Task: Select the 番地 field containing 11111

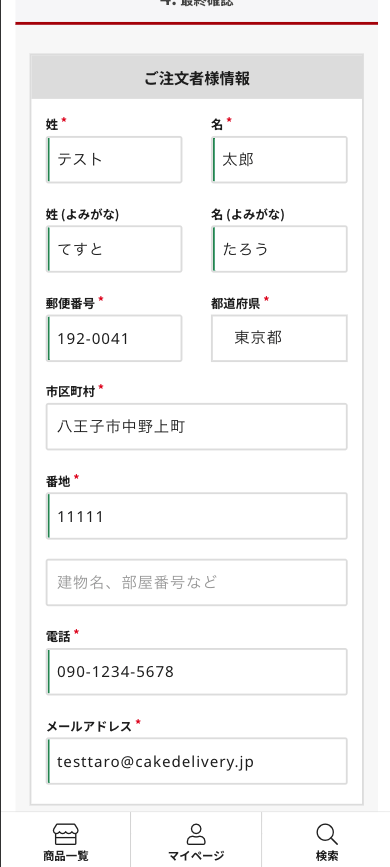Action: pos(197,516)
